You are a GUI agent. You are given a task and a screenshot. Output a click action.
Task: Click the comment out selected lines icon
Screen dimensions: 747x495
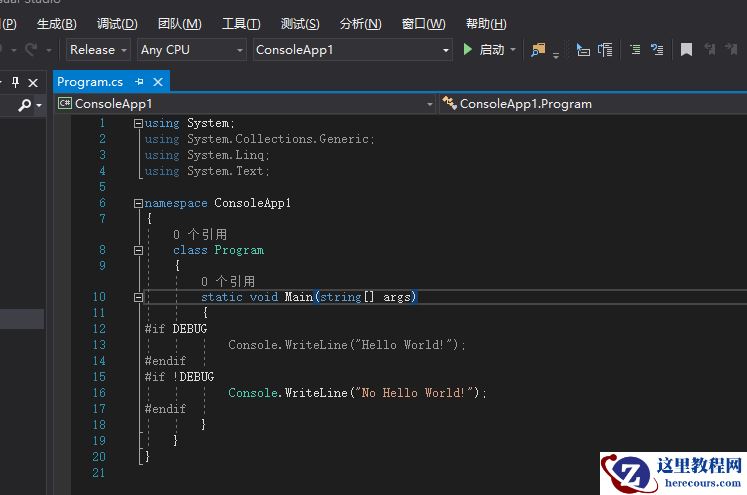[x=634, y=49]
